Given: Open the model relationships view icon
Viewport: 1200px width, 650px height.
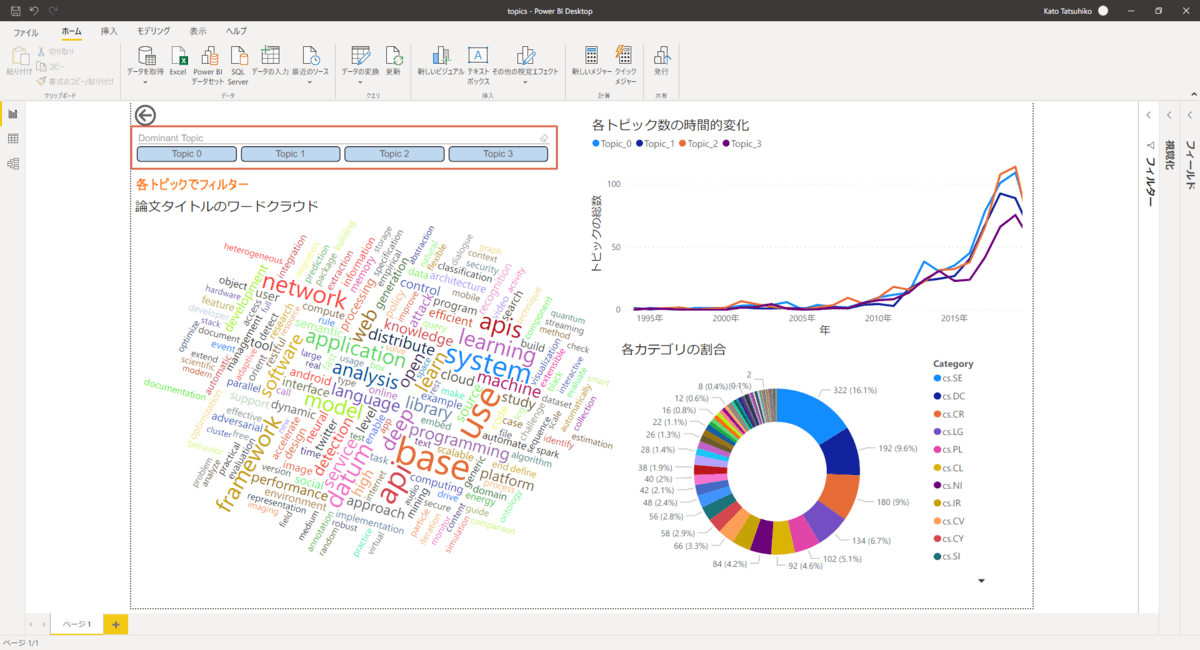Looking at the screenshot, I should 13,163.
